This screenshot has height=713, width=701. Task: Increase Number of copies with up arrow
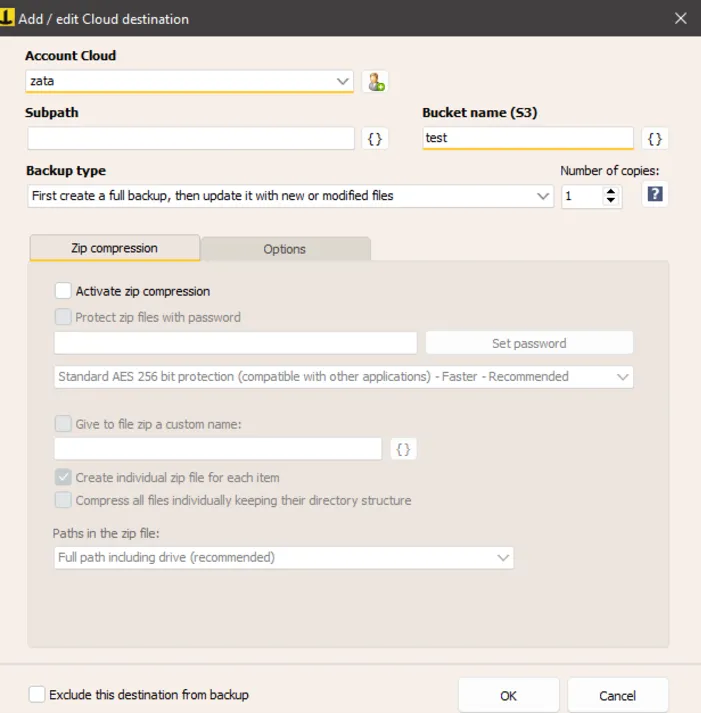click(611, 191)
